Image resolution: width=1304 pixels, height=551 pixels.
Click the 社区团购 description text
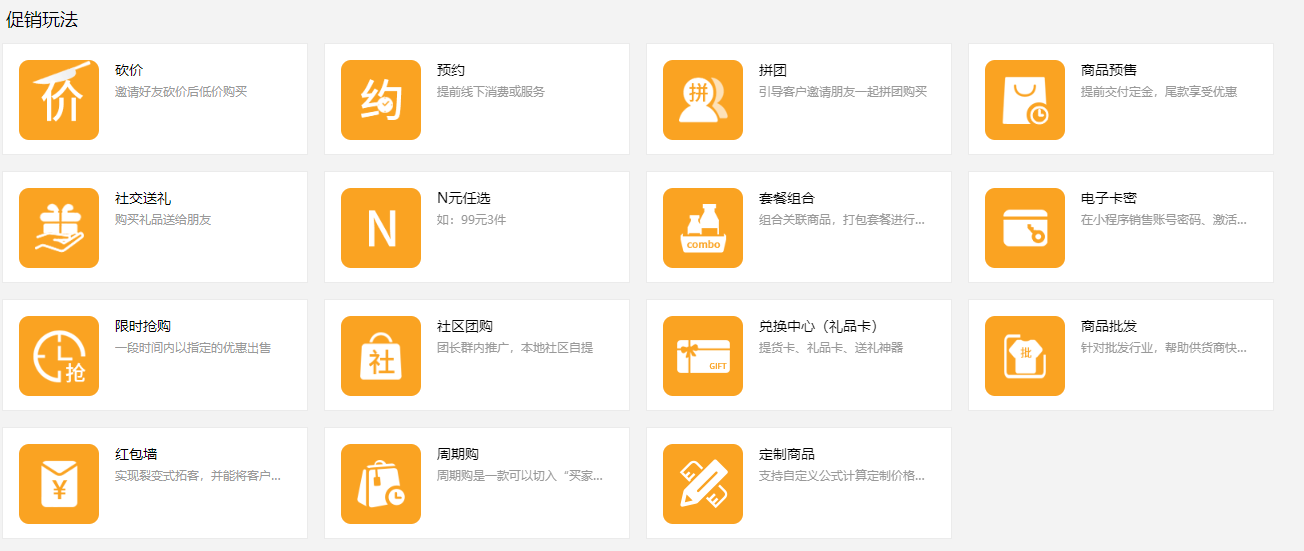click(x=514, y=348)
